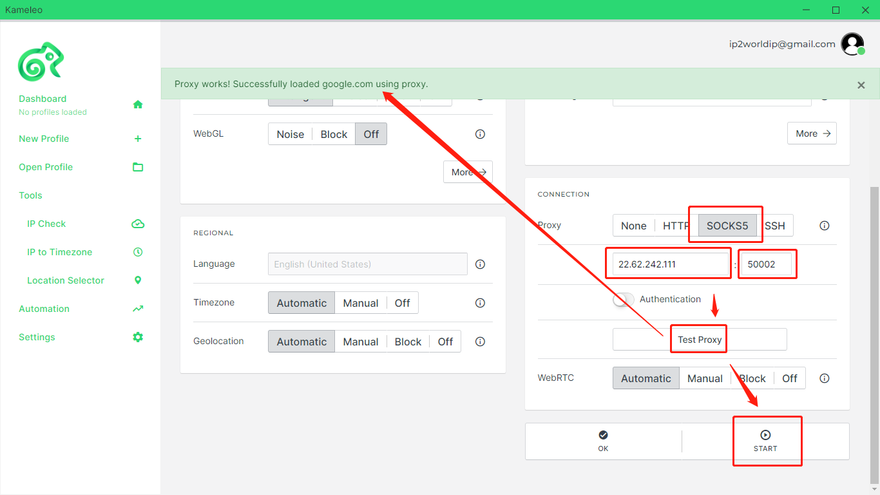Click the START button
Screen dimensions: 880x495
pyautogui.click(x=765, y=441)
